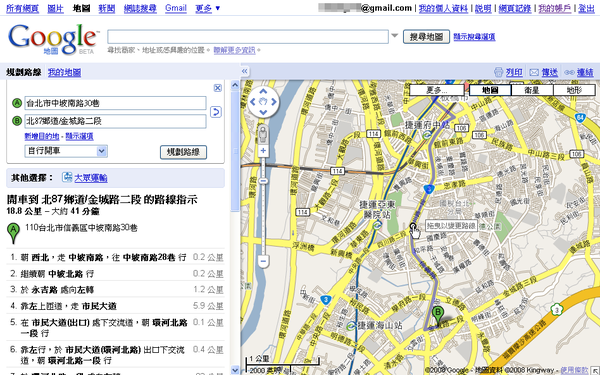The width and height of the screenshot is (600, 375).
Task: Select the 規劃路線 tab
Action: 24,72
